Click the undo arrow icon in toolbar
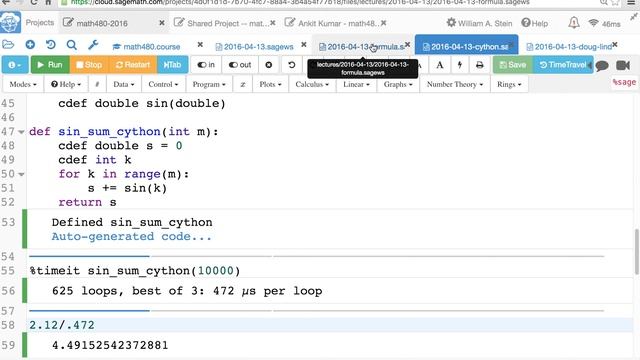The width and height of the screenshot is (640, 360). [291, 65]
